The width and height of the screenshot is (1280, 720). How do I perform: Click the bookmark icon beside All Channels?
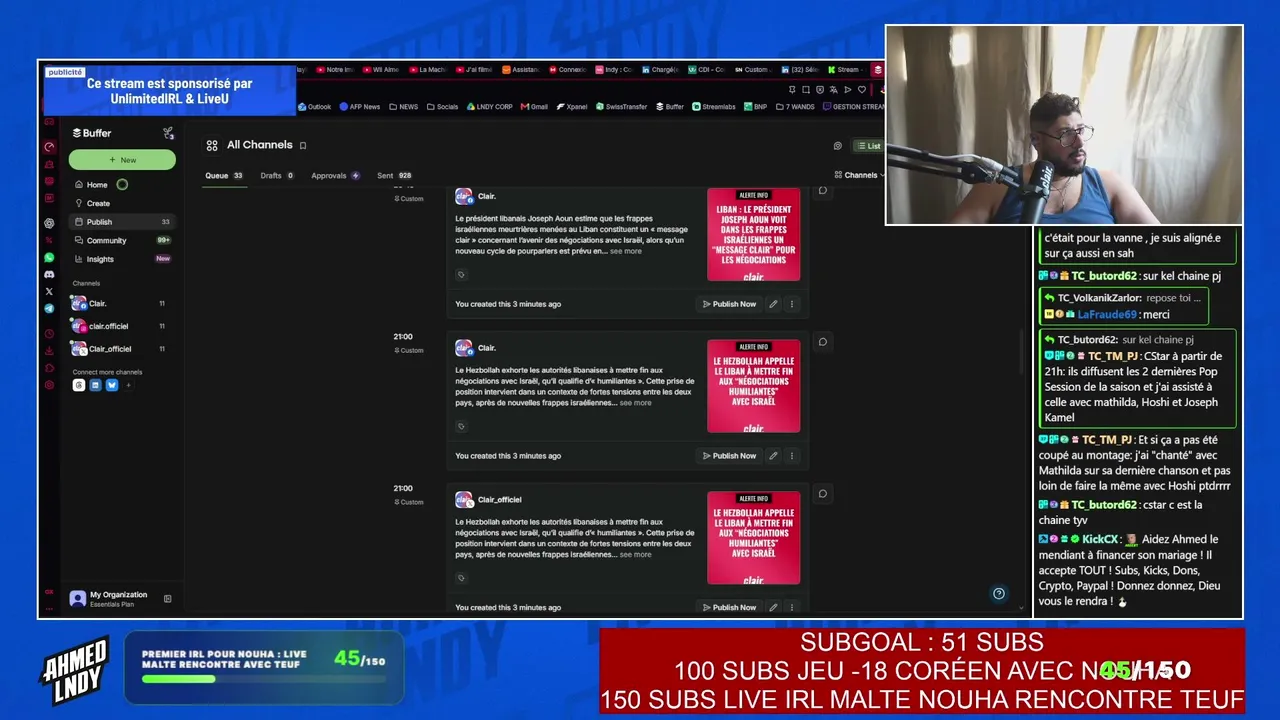303,146
